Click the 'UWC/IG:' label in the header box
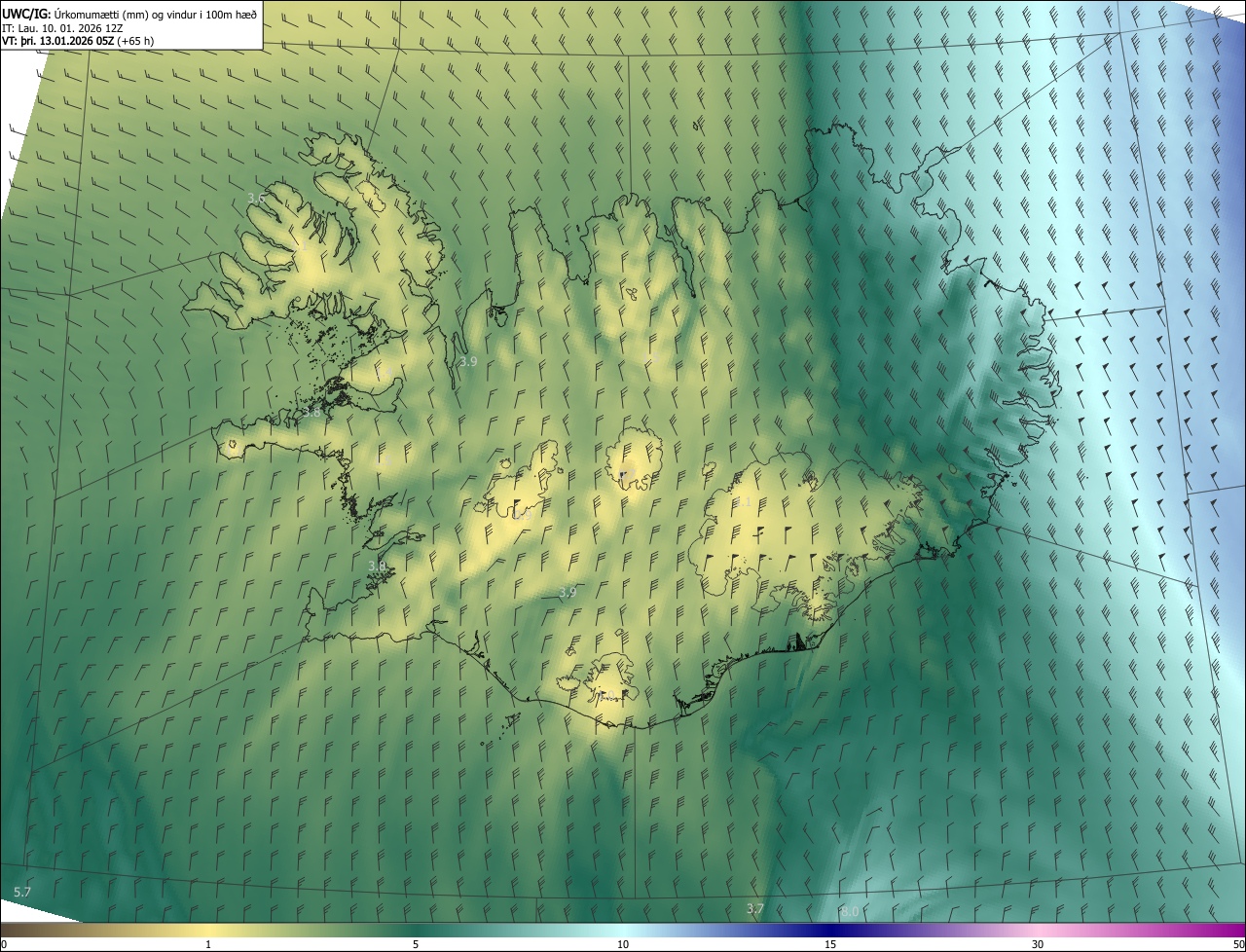Viewport: 1246px width, 952px height. point(26,14)
